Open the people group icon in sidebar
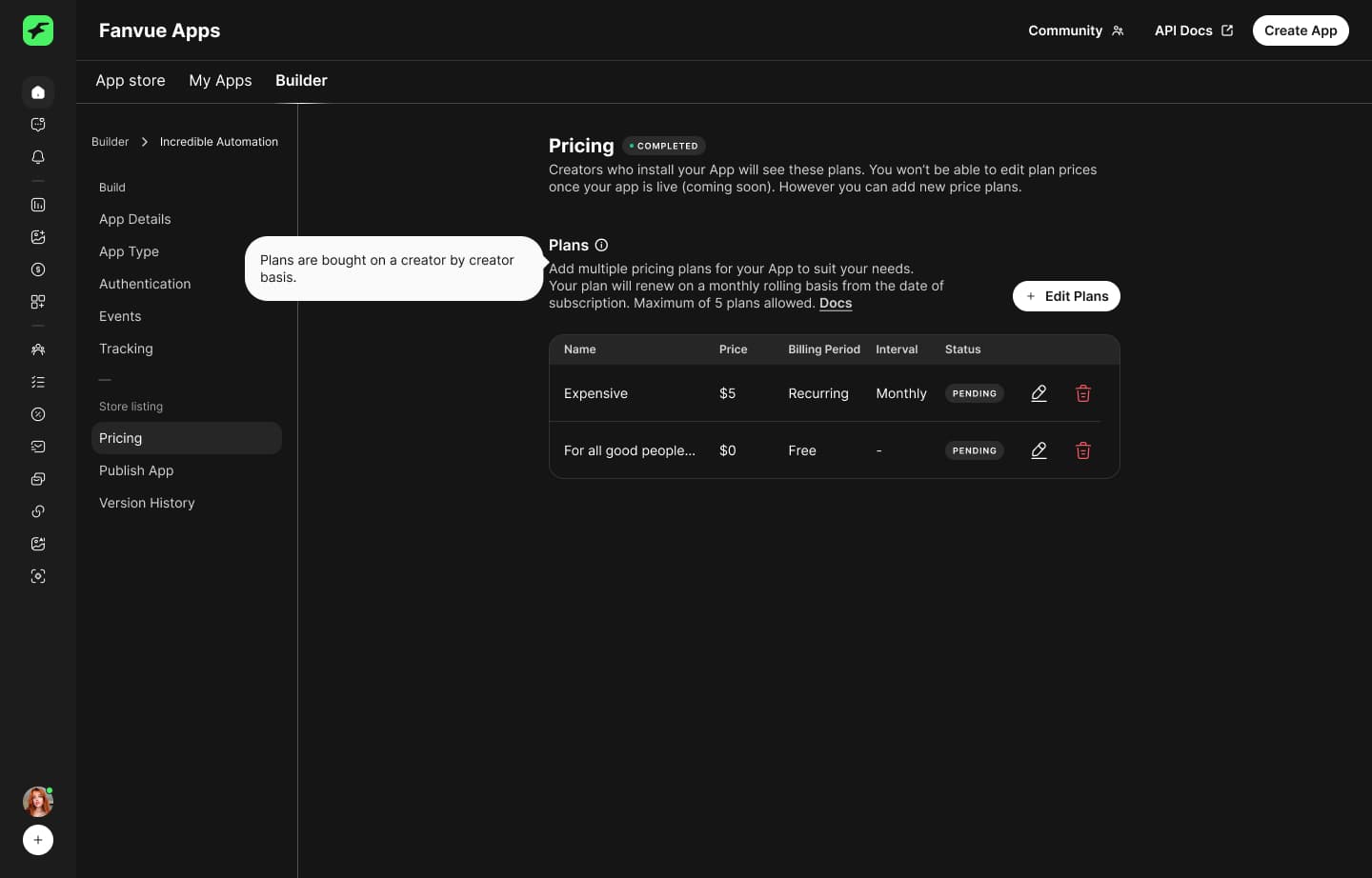Image resolution: width=1372 pixels, height=878 pixels. coord(38,349)
